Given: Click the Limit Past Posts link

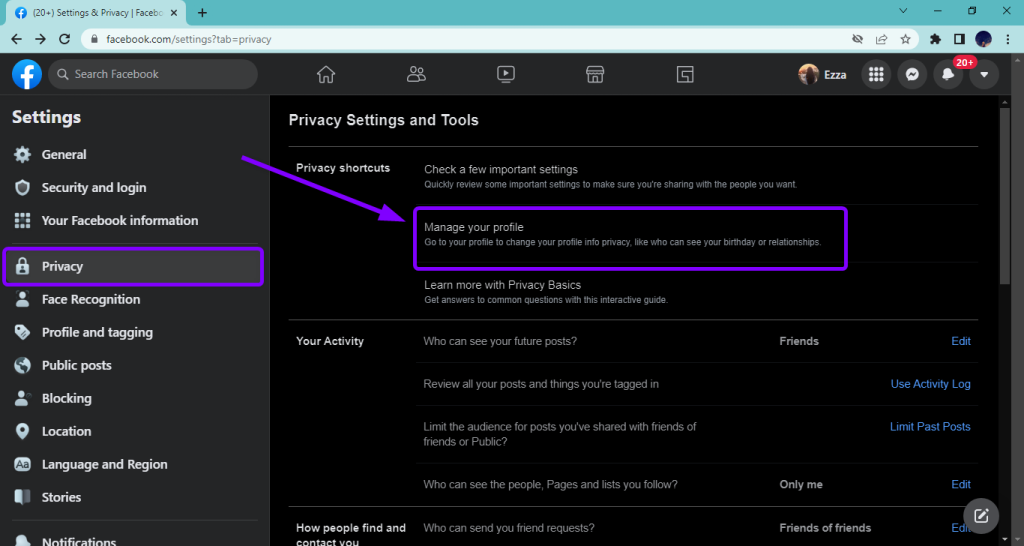Looking at the screenshot, I should pos(930,426).
